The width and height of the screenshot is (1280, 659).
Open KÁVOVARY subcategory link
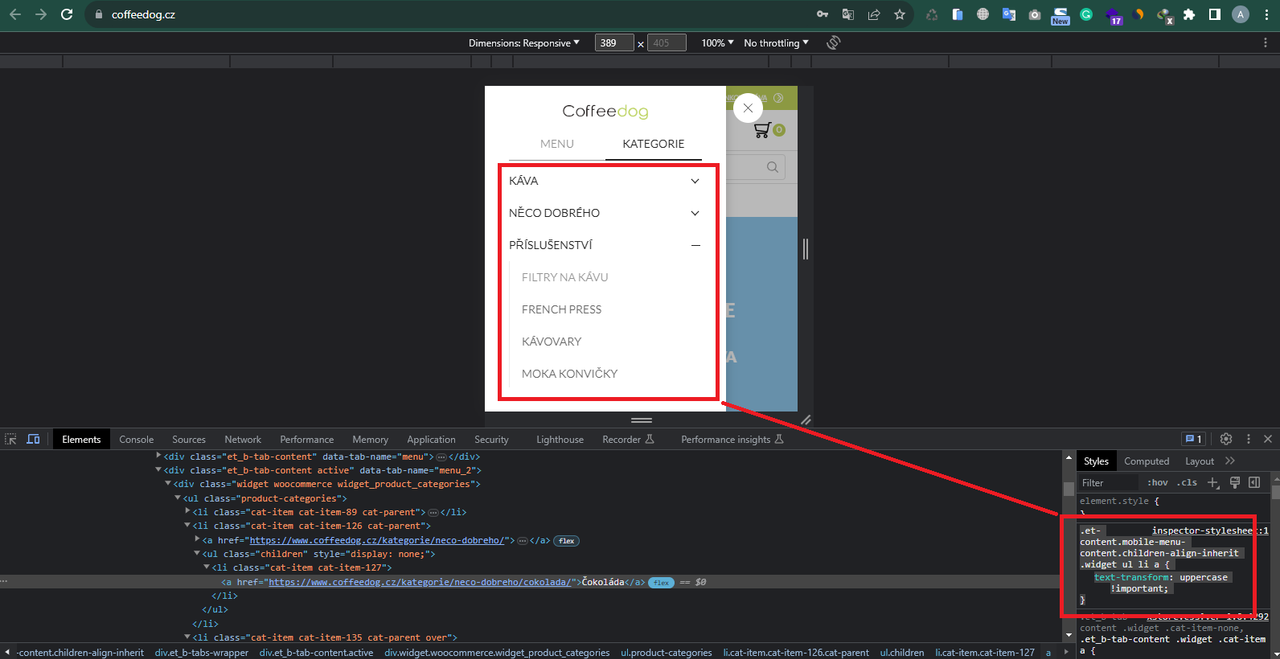(551, 341)
